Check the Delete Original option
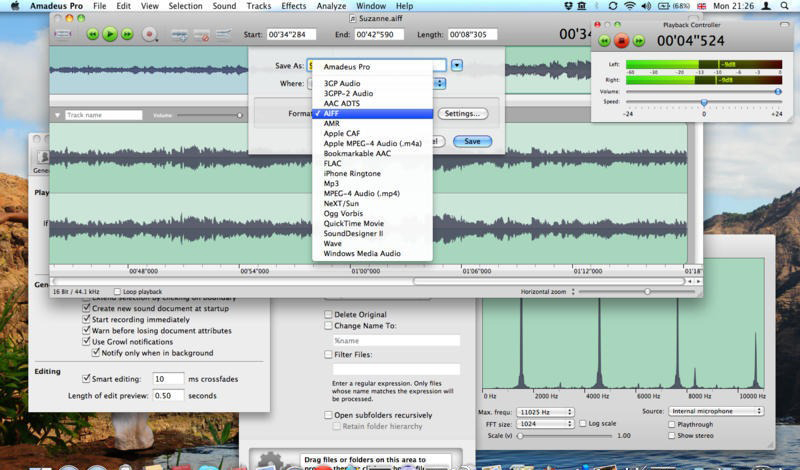 tap(327, 314)
